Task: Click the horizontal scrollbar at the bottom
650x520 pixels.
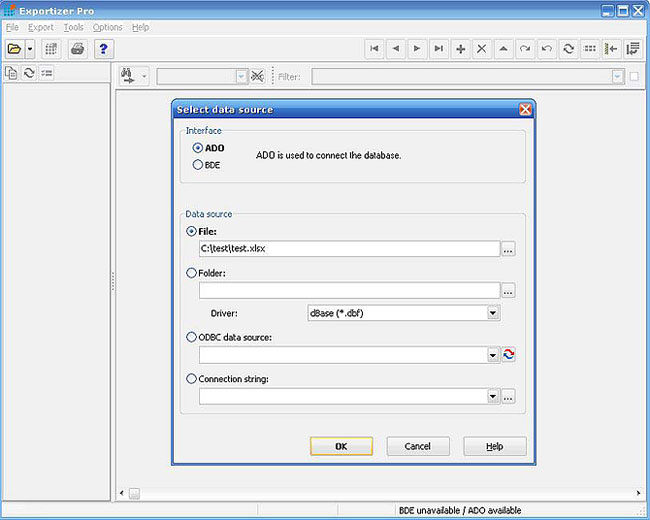Action: [x=380, y=493]
